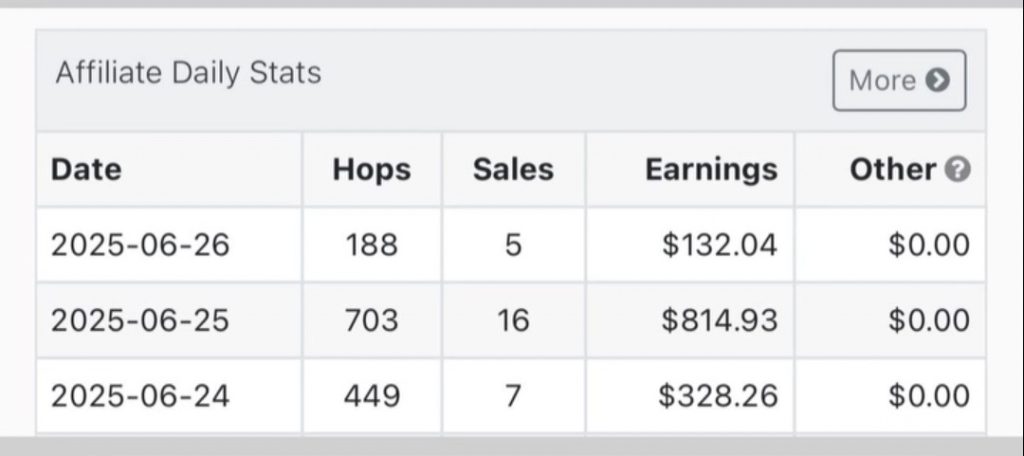Select the Other column header text
Image resolution: width=1024 pixels, height=456 pixels.
coord(893,170)
